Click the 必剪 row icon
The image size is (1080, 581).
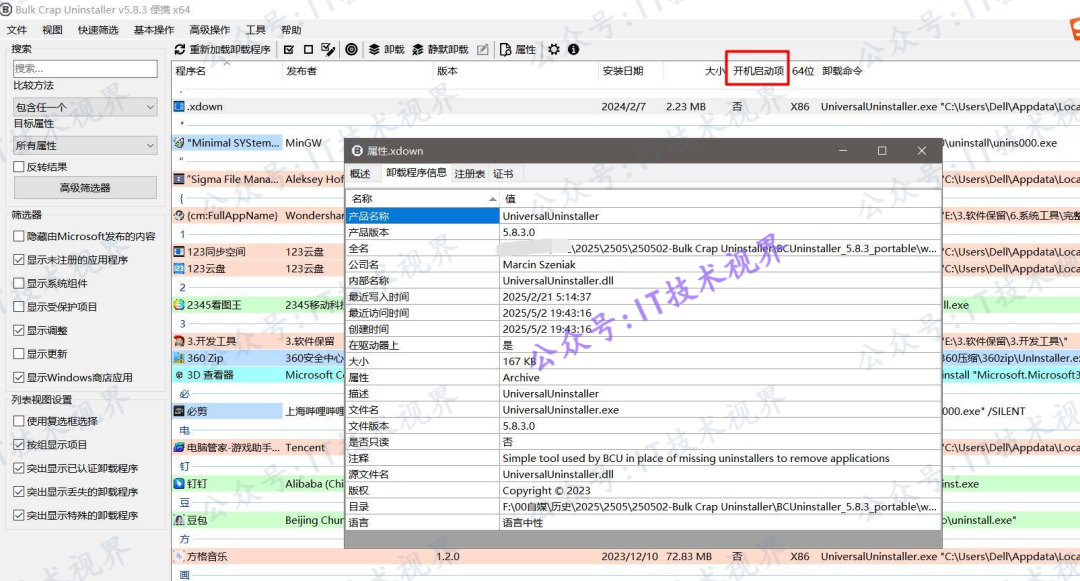pos(179,411)
